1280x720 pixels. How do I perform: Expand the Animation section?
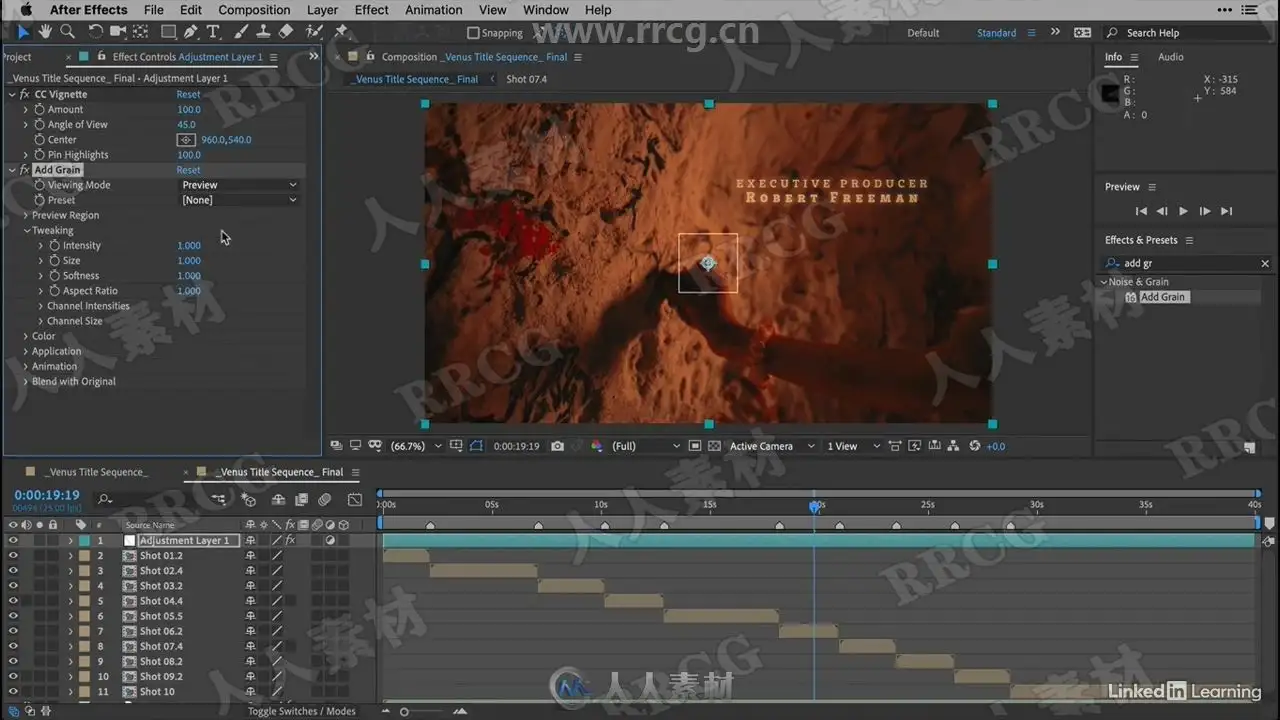[26, 366]
